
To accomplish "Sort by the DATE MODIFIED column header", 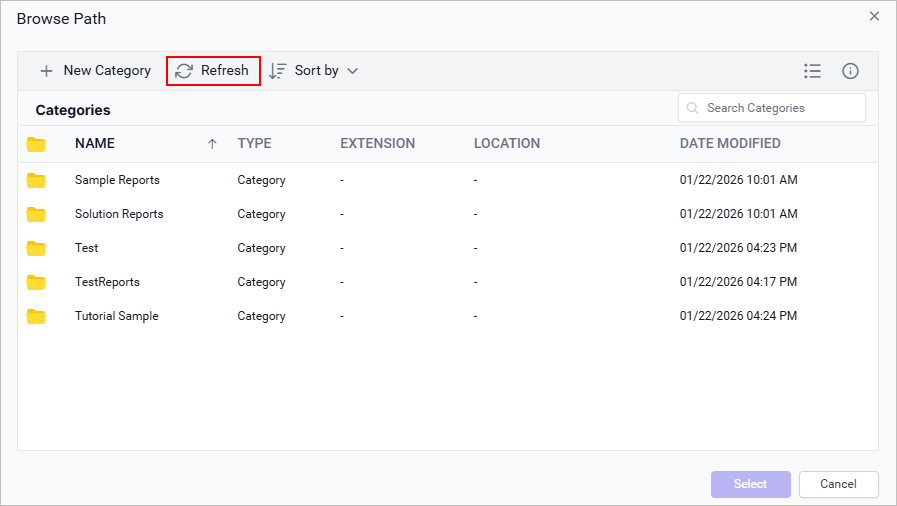I will tap(730, 144).
